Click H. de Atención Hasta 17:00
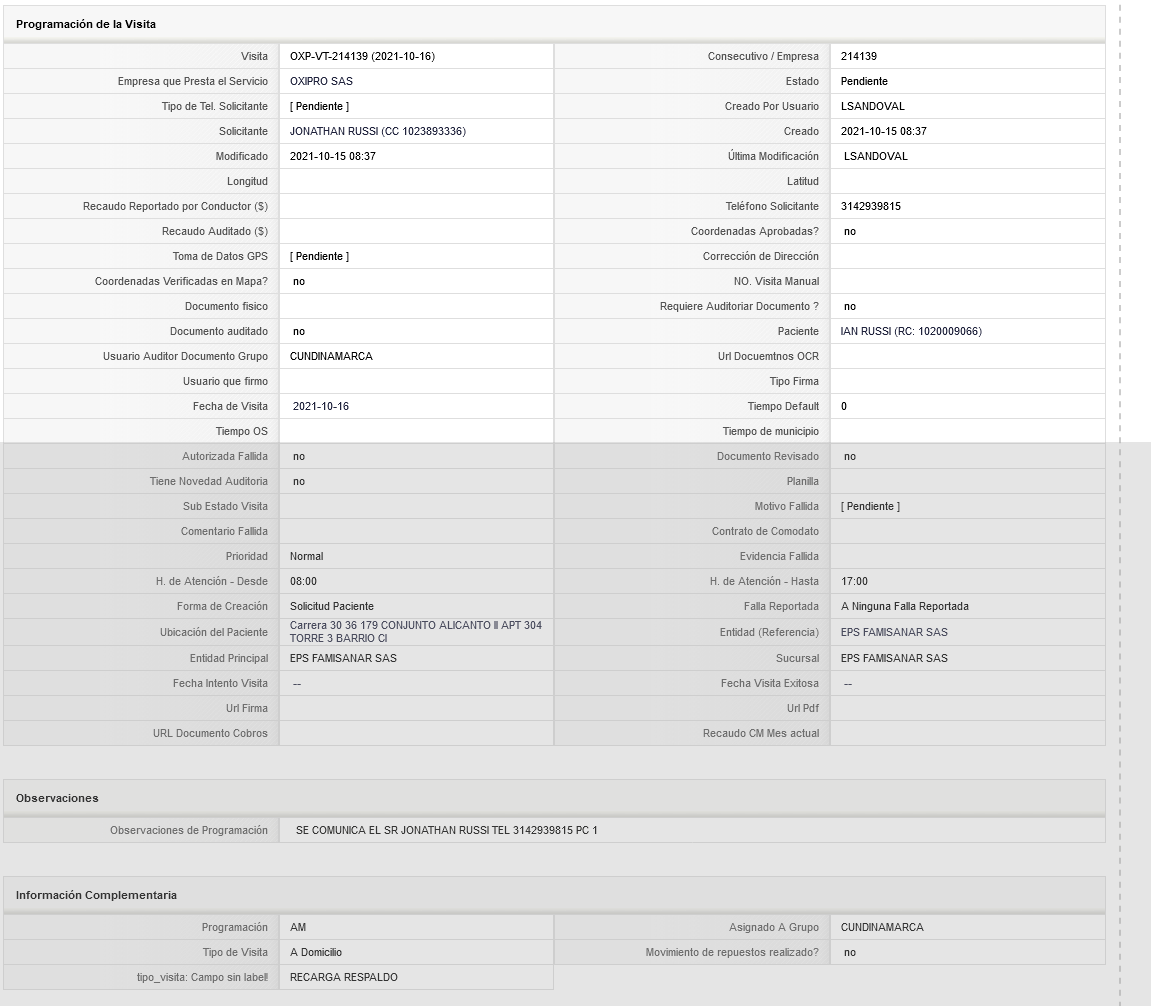The height and width of the screenshot is (1006, 1151). pyautogui.click(x=854, y=582)
